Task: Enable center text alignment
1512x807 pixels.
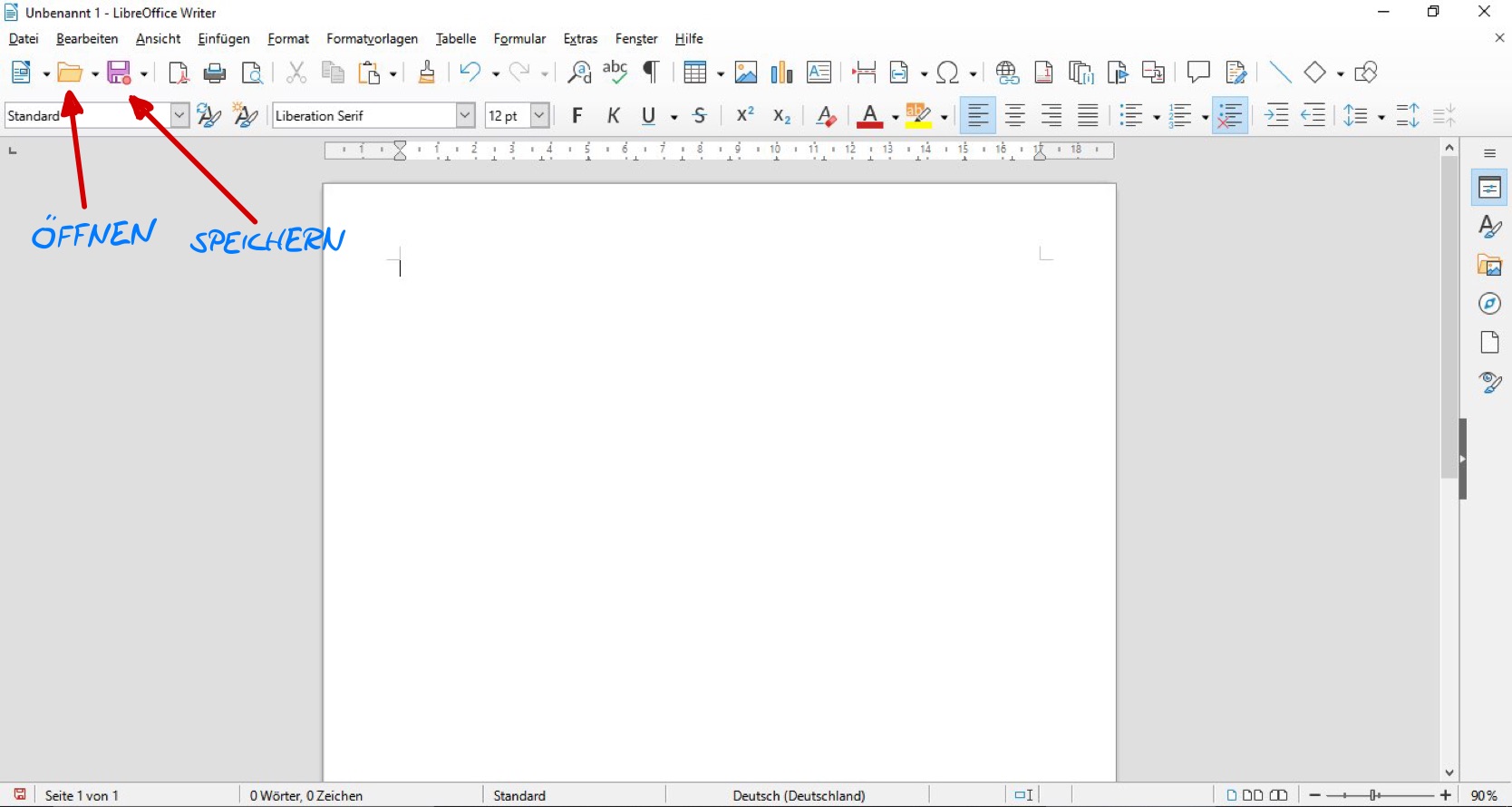Action: (x=1015, y=116)
